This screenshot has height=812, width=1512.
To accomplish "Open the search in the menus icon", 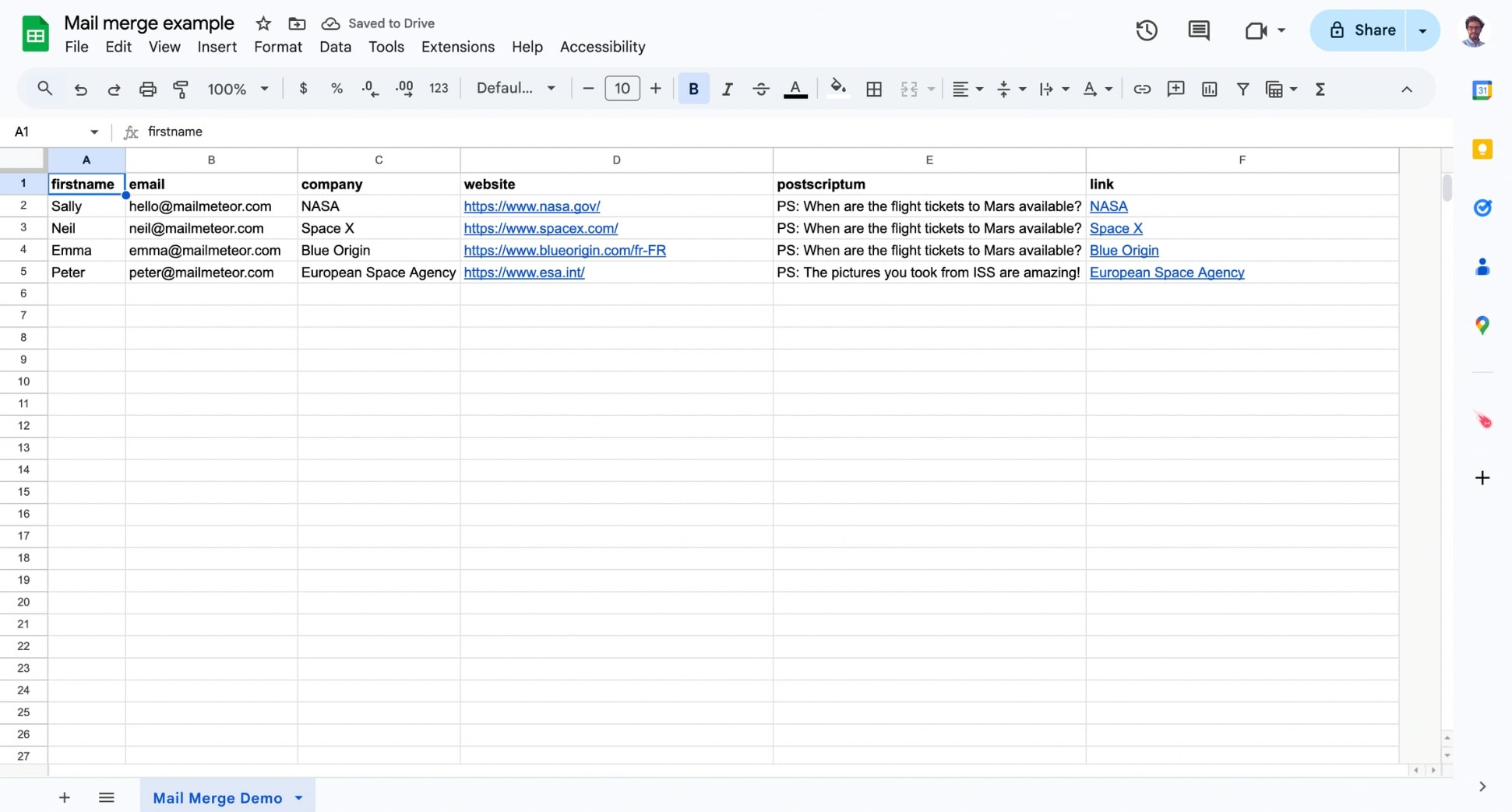I will point(44,89).
